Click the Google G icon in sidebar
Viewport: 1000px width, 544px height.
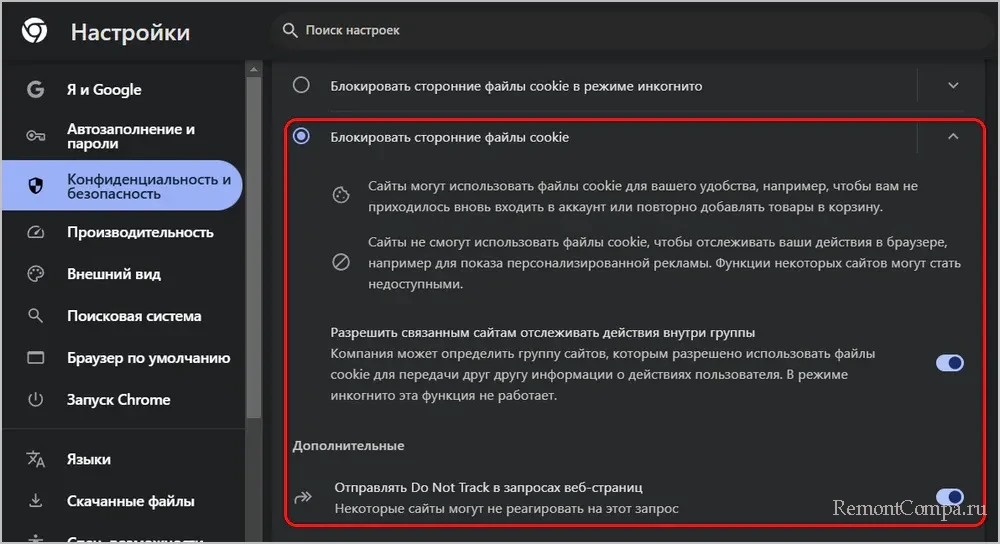36,90
